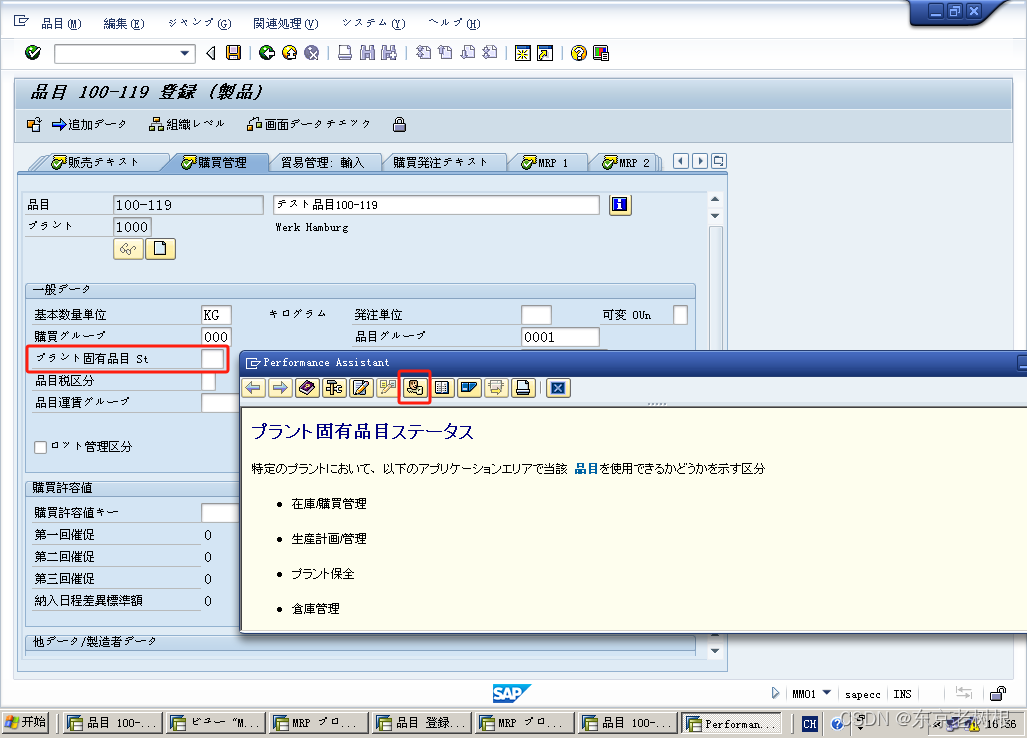Screen dimensions: 1027x738
Task: Click the 基本数量単位 field showing KG
Action: (x=216, y=315)
